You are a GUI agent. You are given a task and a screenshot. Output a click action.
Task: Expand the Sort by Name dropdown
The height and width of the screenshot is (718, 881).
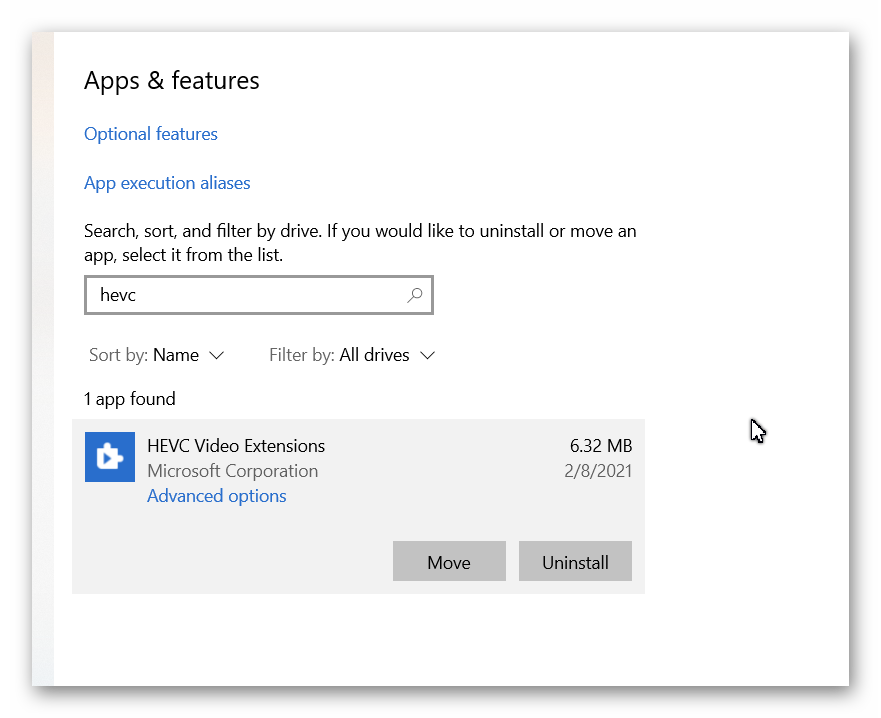click(157, 355)
